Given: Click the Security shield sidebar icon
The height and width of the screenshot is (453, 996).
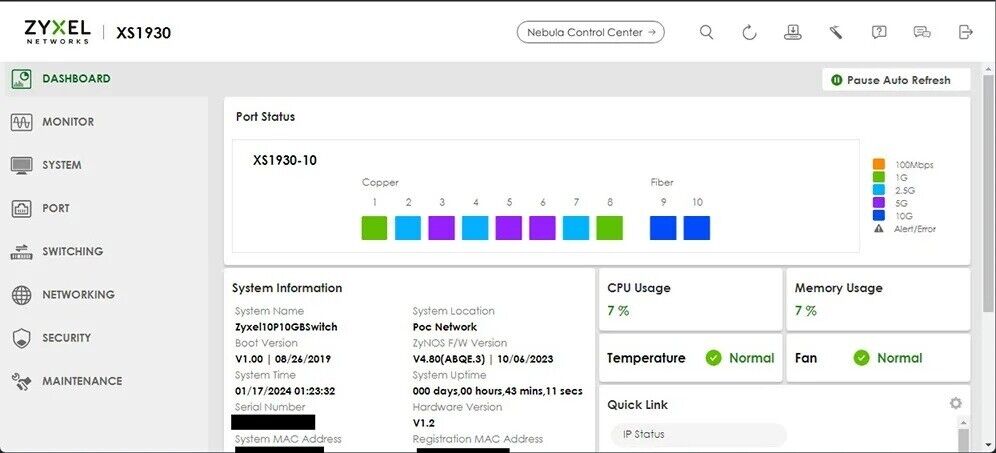Looking at the screenshot, I should [22, 338].
